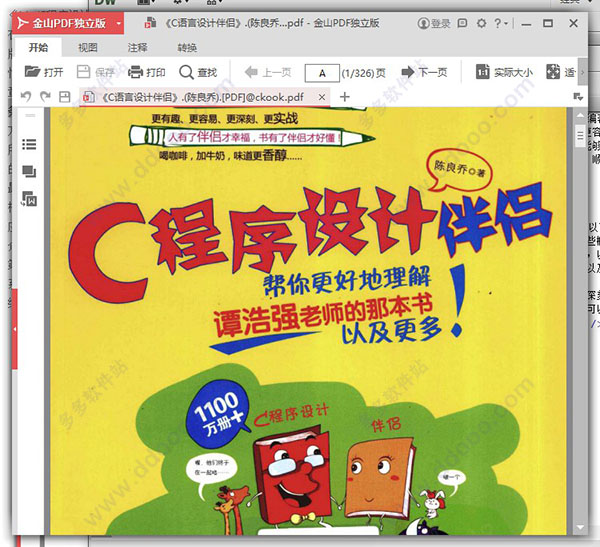Minimize the 金山PDF window
The width and height of the screenshot is (600, 547).
coord(527,24)
